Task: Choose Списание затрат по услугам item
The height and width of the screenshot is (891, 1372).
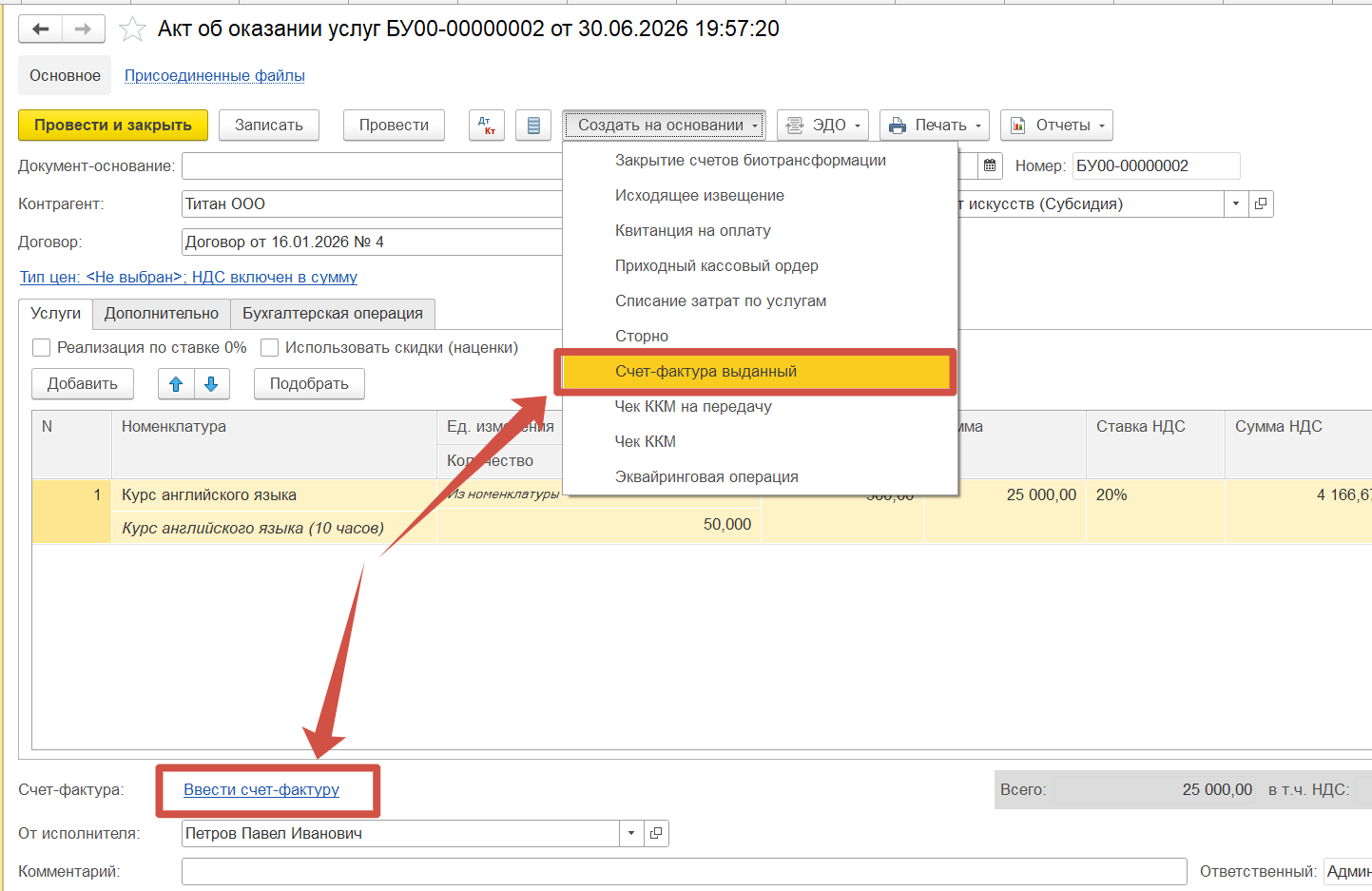Action: (760, 301)
